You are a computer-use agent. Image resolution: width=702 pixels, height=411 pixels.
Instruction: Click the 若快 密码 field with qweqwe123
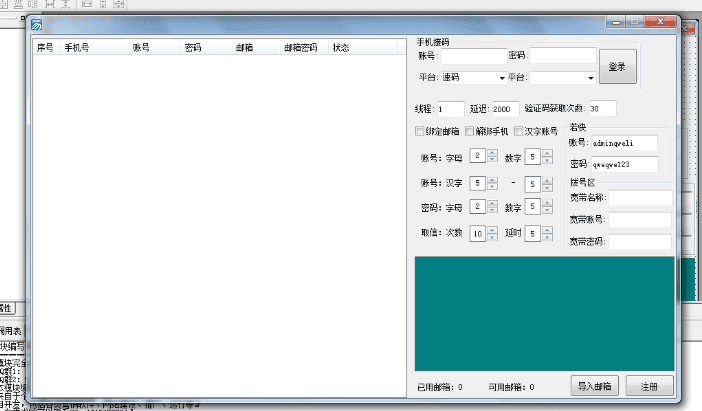(625, 164)
